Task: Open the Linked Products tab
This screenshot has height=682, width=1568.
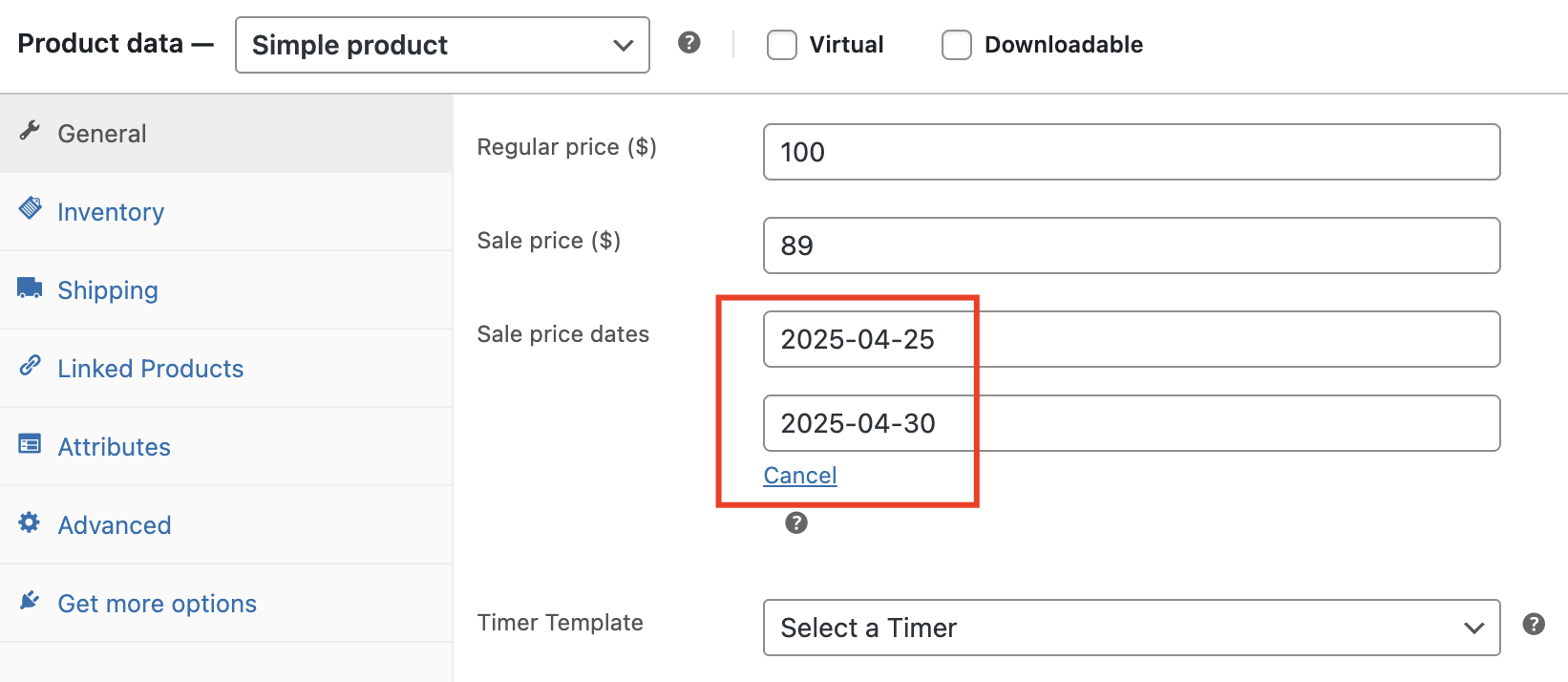Action: tap(150, 369)
